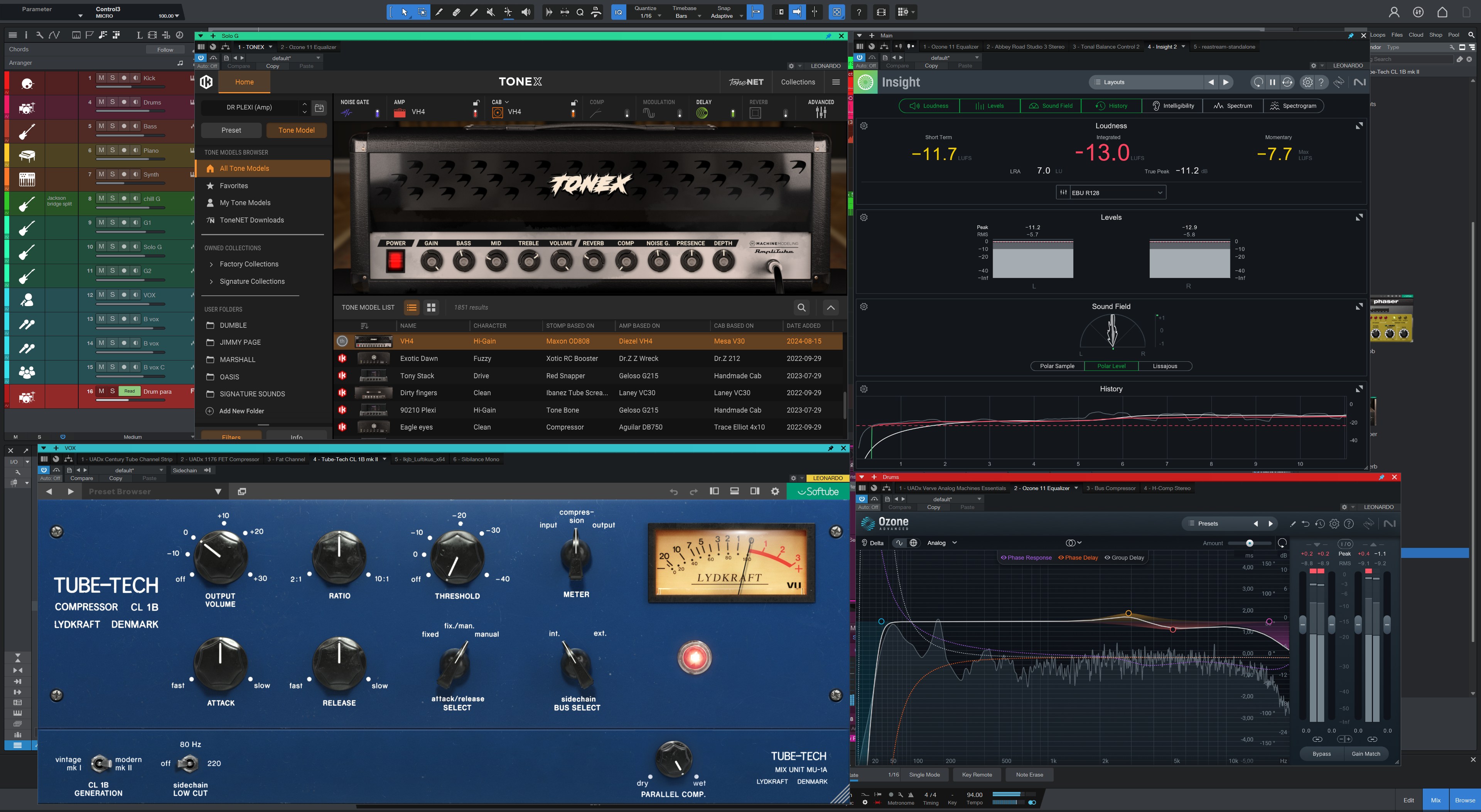Open the TONEX hamburger menu
The height and width of the screenshot is (812, 1481).
tap(836, 82)
